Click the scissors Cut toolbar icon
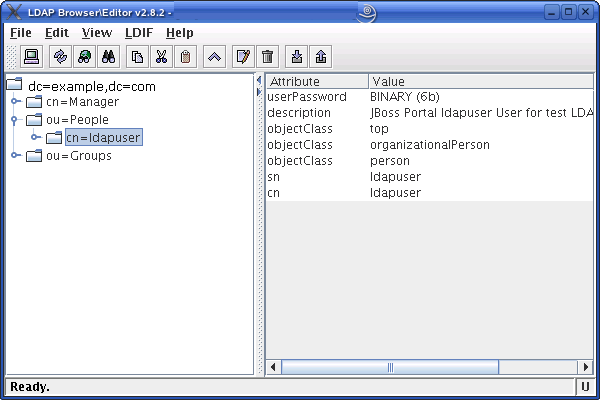Screen dimensions: 600x400 [161, 57]
